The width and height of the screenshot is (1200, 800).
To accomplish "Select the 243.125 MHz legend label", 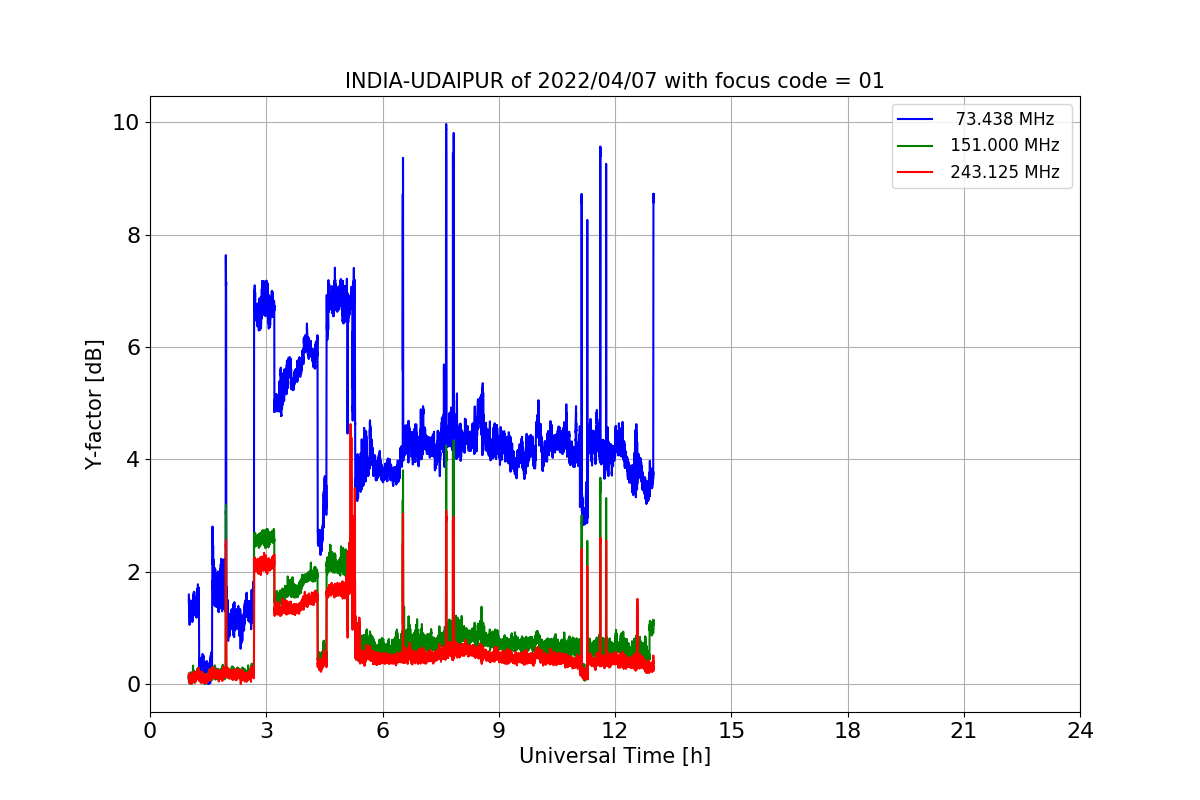I will pyautogui.click(x=1005, y=172).
